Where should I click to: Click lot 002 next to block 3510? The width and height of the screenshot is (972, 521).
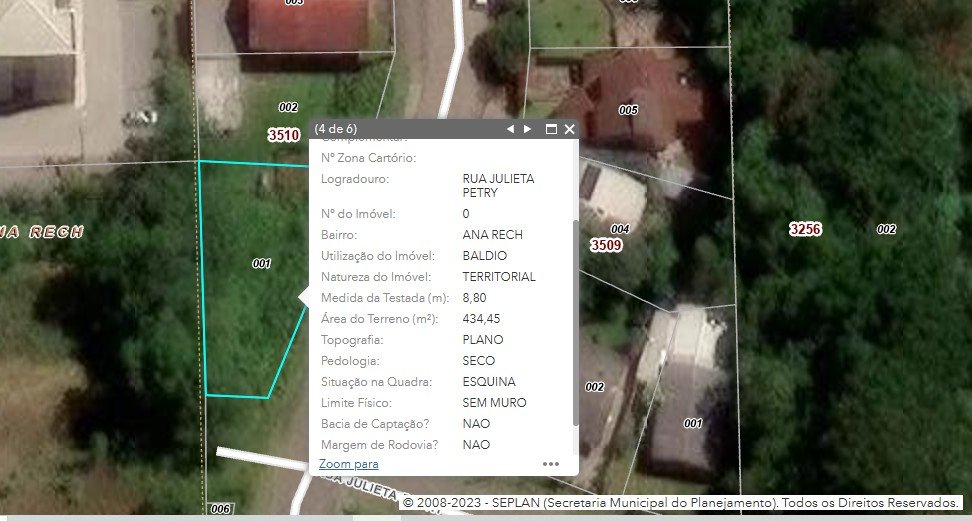tap(288, 107)
